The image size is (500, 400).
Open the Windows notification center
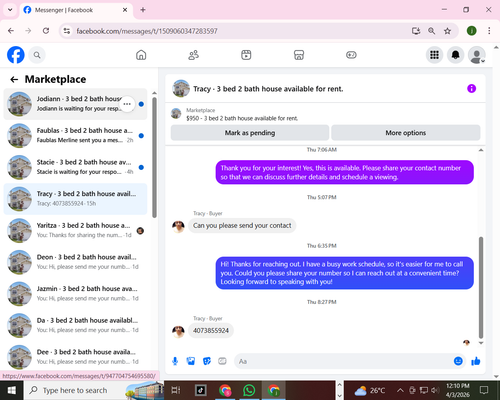484,390
